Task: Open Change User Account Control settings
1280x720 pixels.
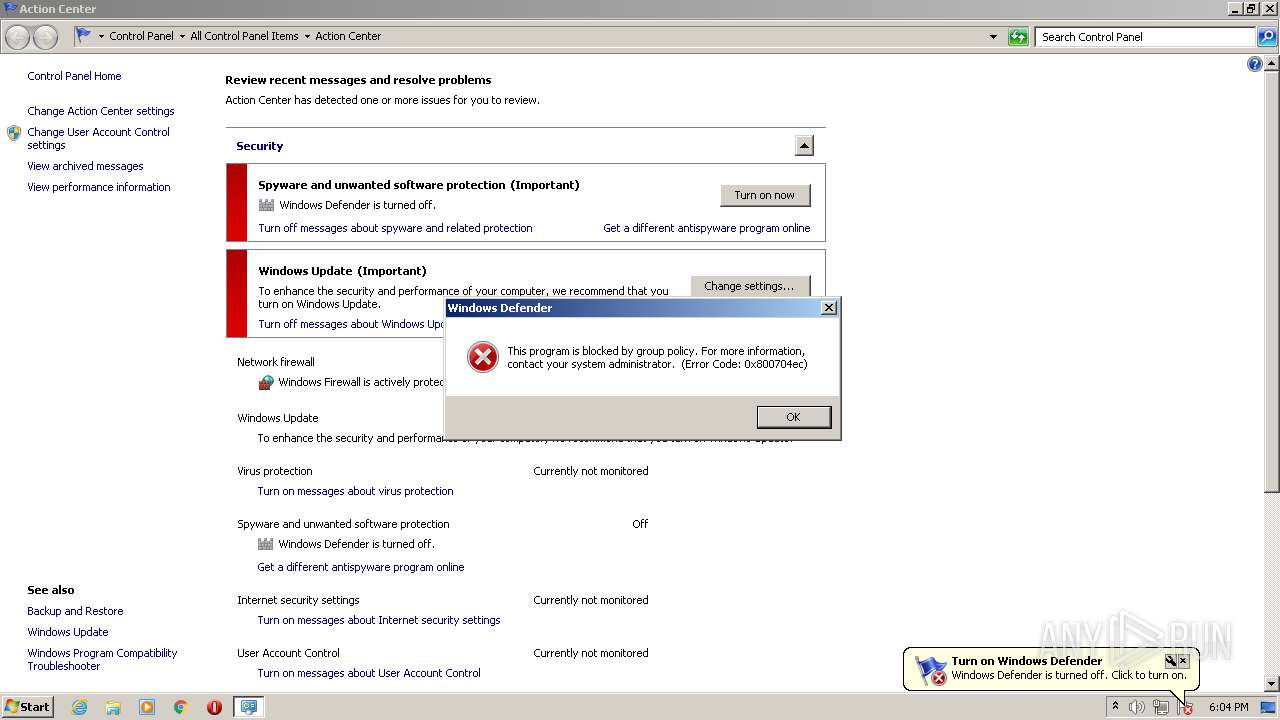Action: pos(98,138)
